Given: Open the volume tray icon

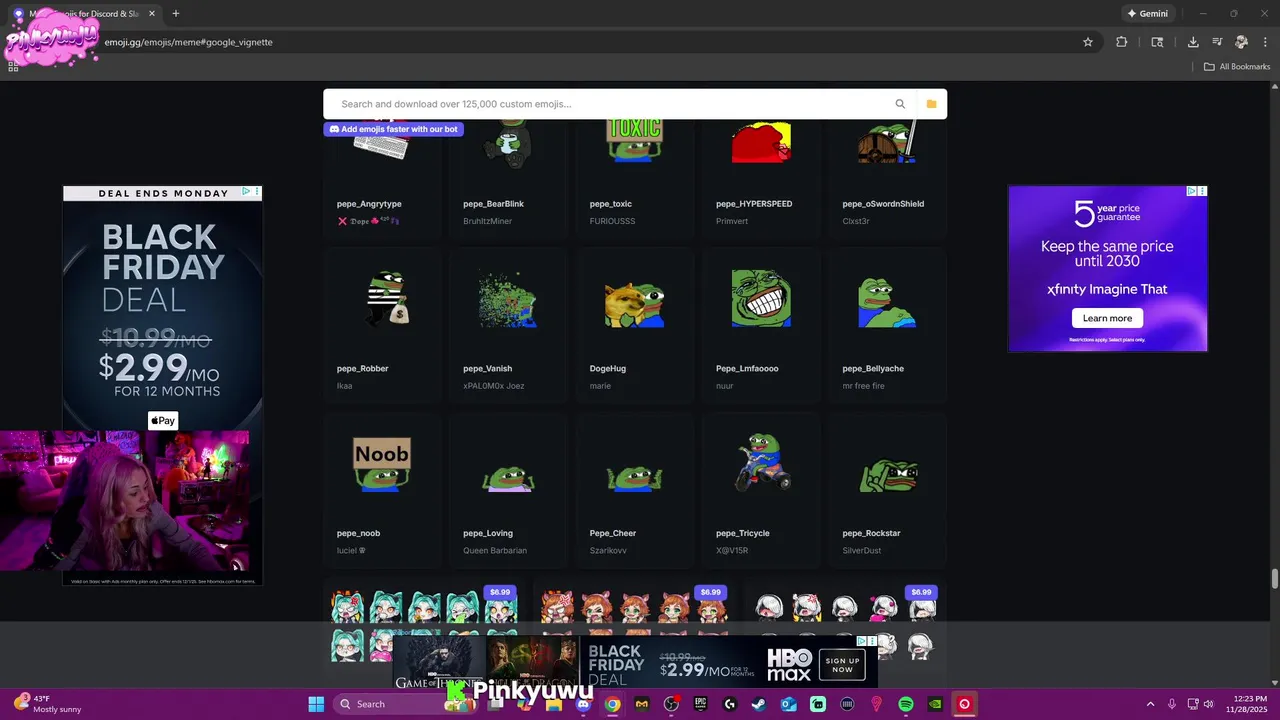Looking at the screenshot, I should [1210, 704].
